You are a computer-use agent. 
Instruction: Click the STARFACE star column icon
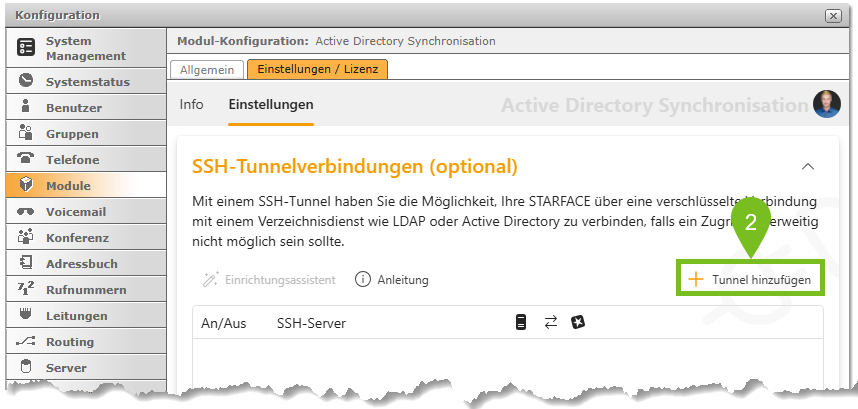click(x=578, y=322)
